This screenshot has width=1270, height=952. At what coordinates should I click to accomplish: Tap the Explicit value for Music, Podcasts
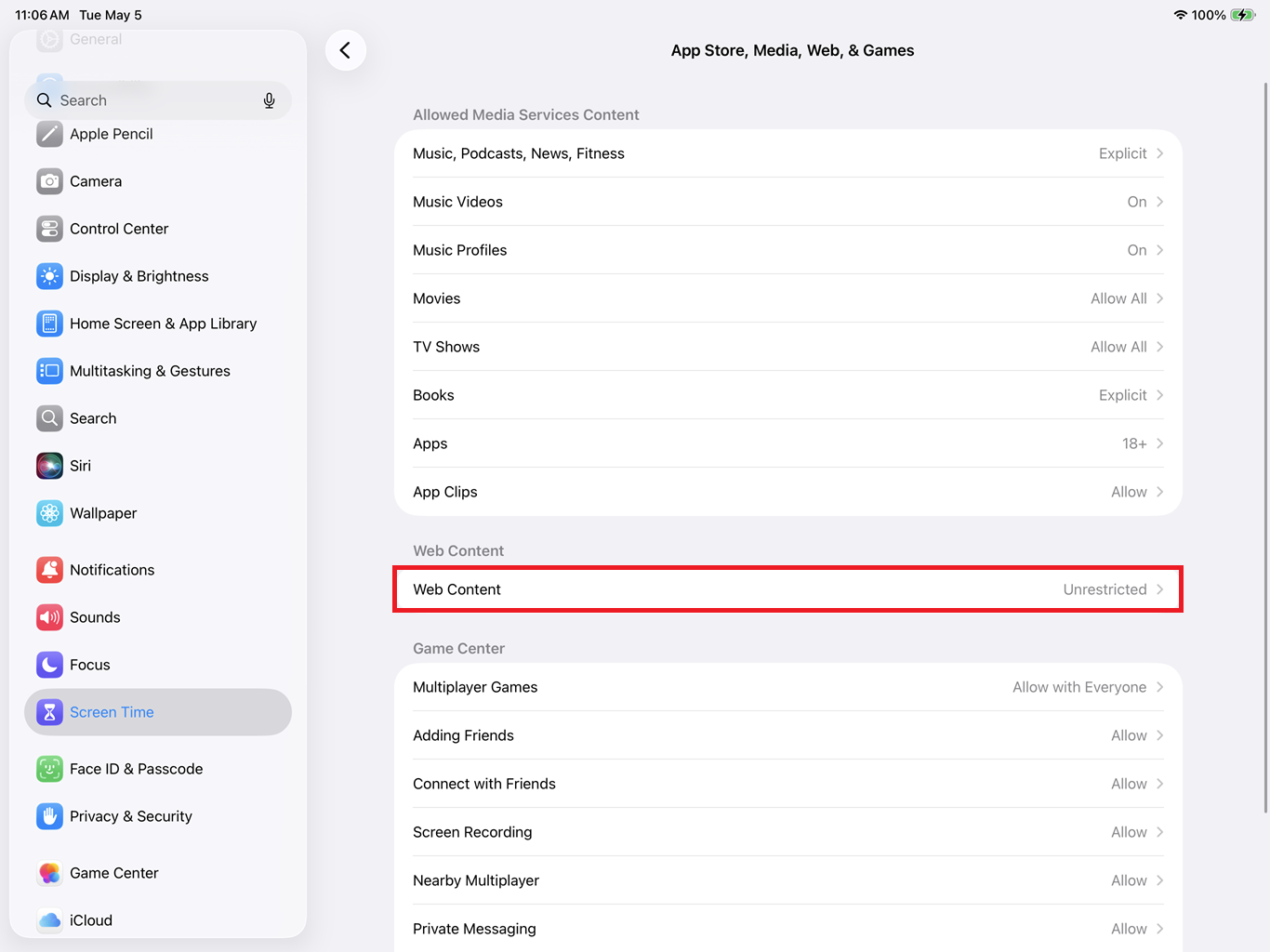click(1122, 153)
